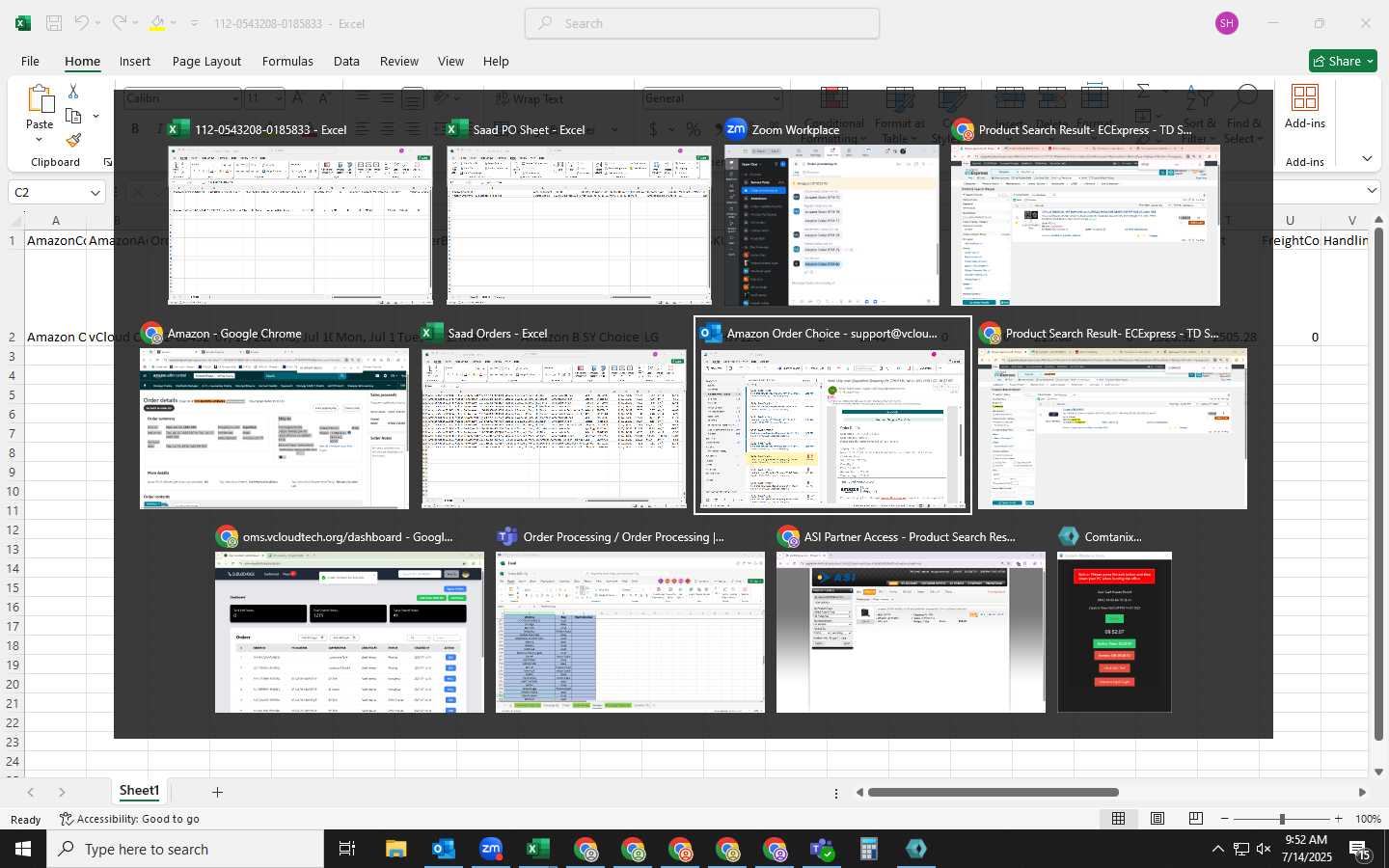Open Outlook from the taskbar
Image resolution: width=1389 pixels, height=868 pixels.
click(x=443, y=849)
